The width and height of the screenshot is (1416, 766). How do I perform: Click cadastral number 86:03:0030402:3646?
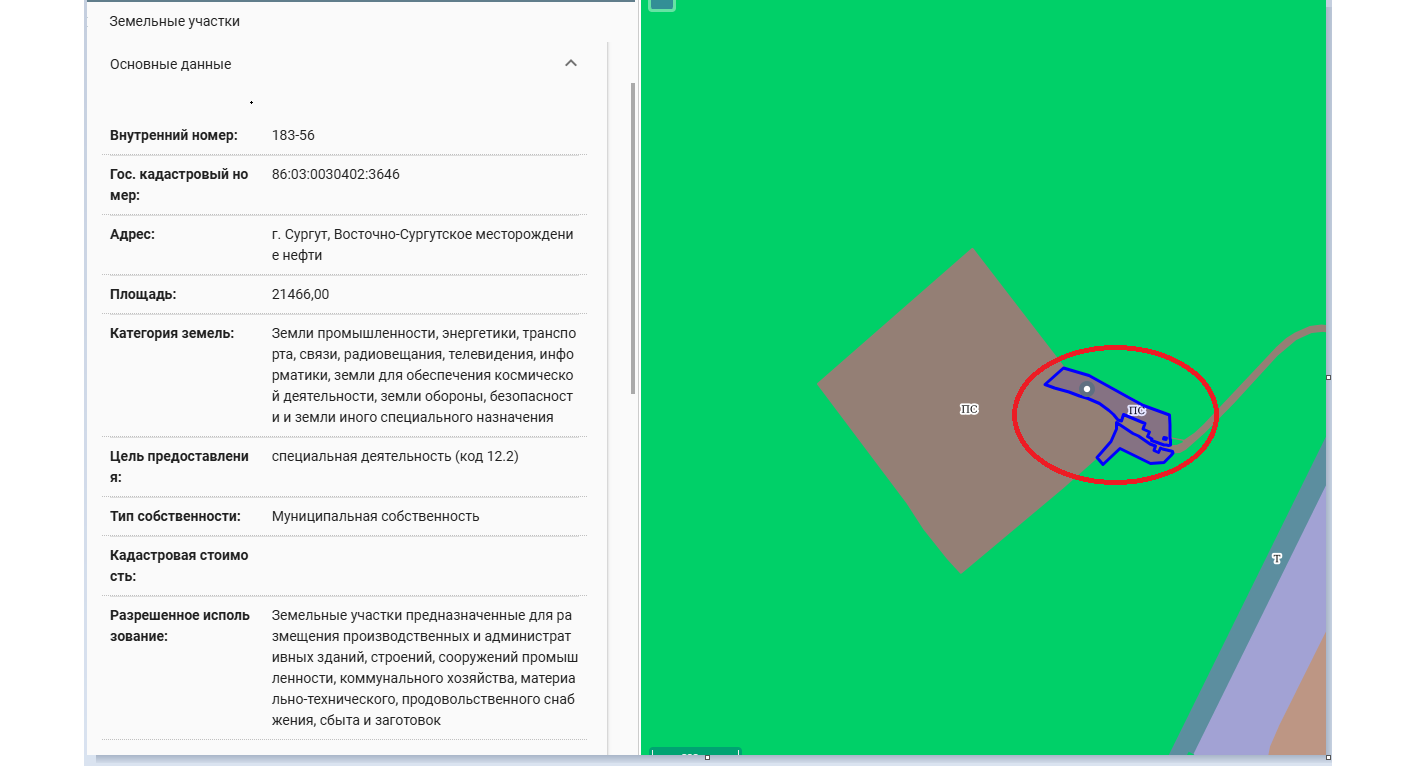[x=336, y=174]
